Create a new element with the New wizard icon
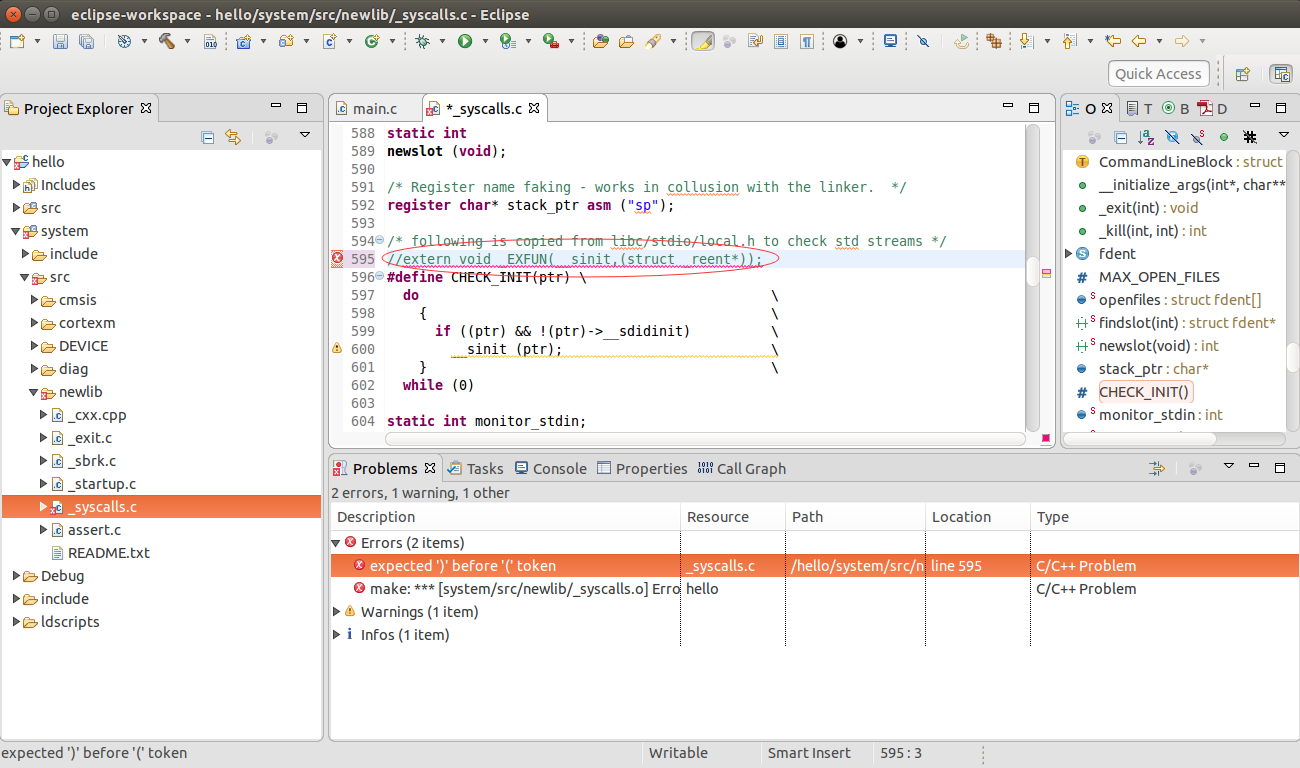 (16, 40)
